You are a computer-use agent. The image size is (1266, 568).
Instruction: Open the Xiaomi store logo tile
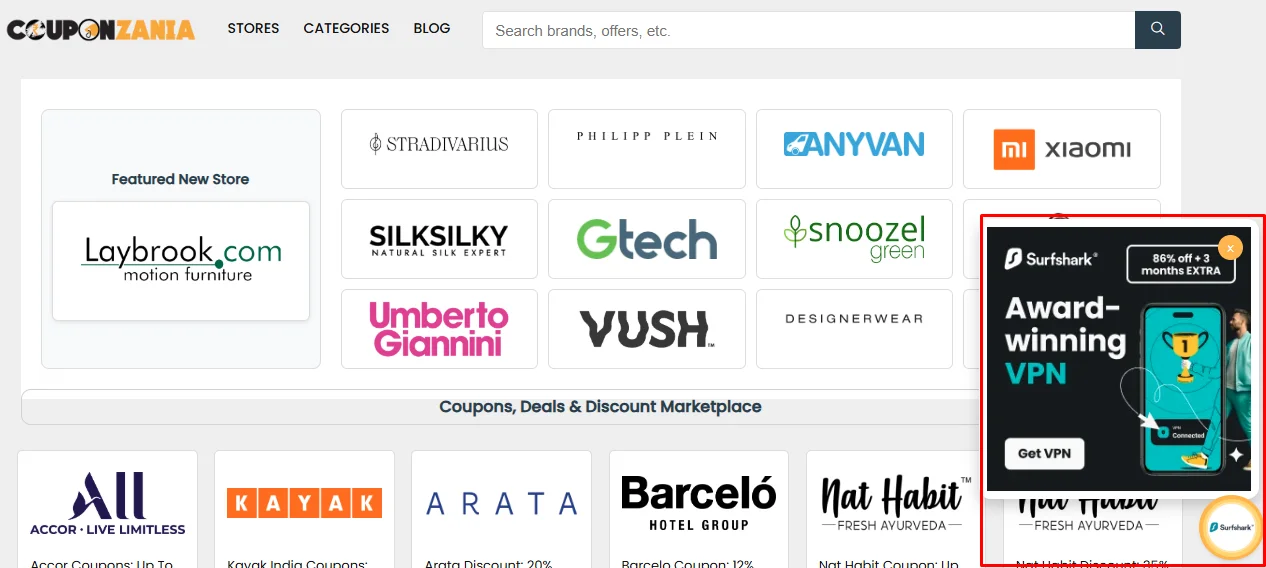1061,149
